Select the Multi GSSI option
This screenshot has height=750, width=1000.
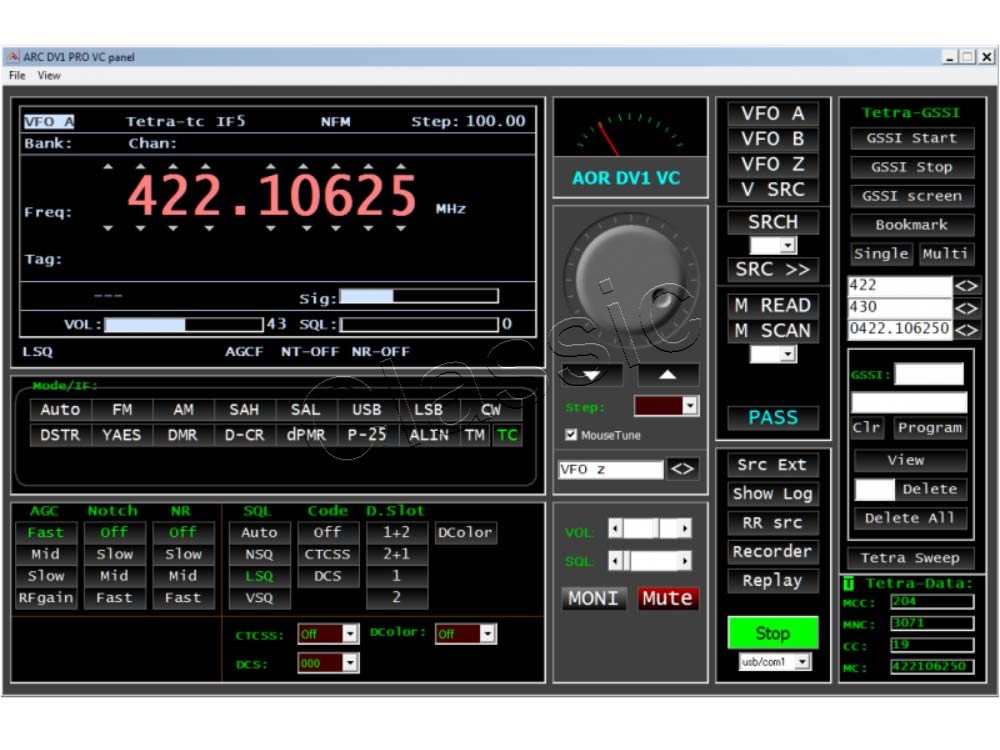[945, 254]
